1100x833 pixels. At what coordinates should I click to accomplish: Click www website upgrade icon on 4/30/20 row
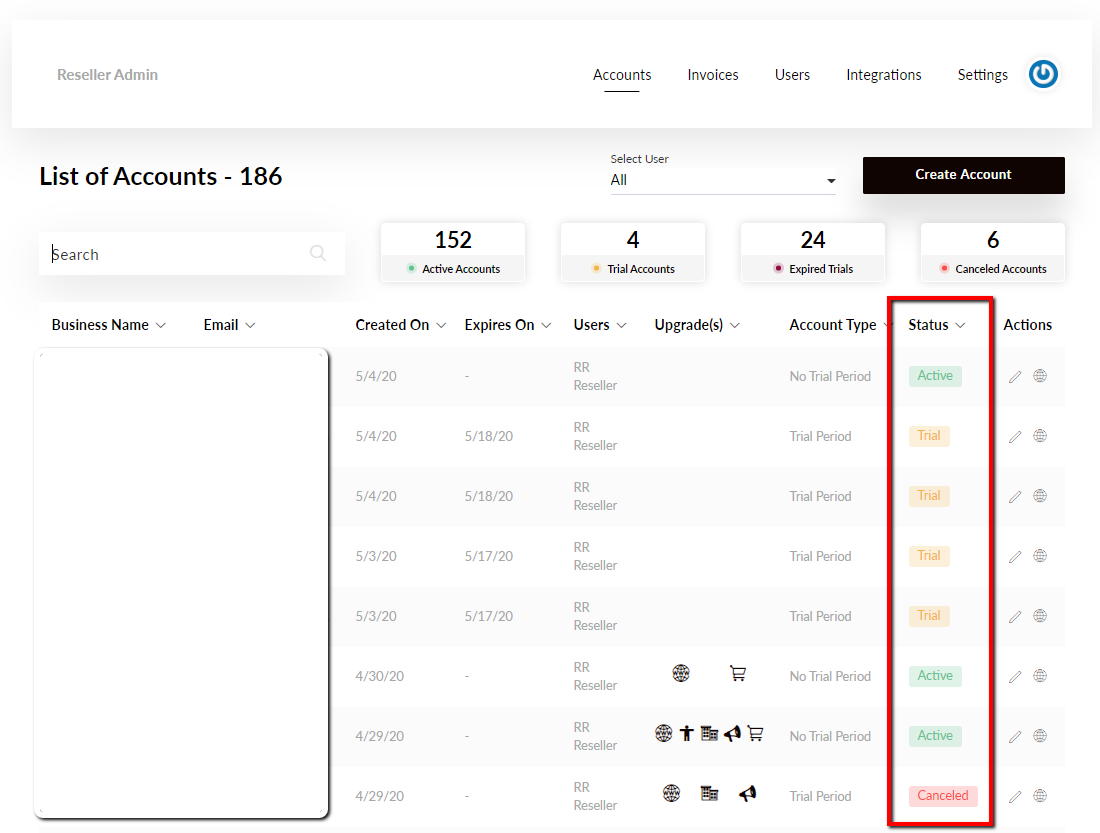680,674
